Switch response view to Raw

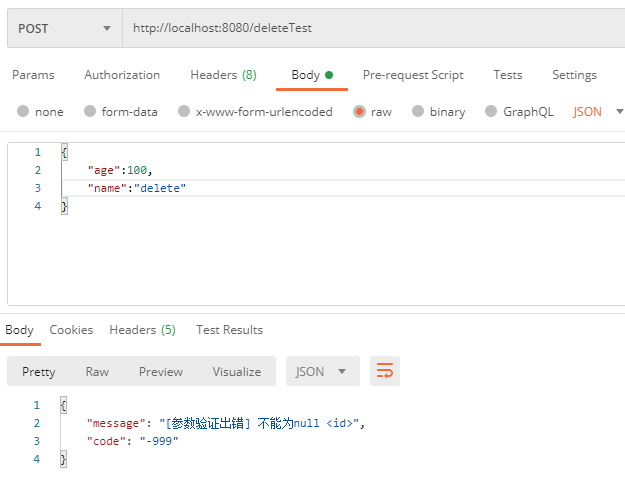97,371
